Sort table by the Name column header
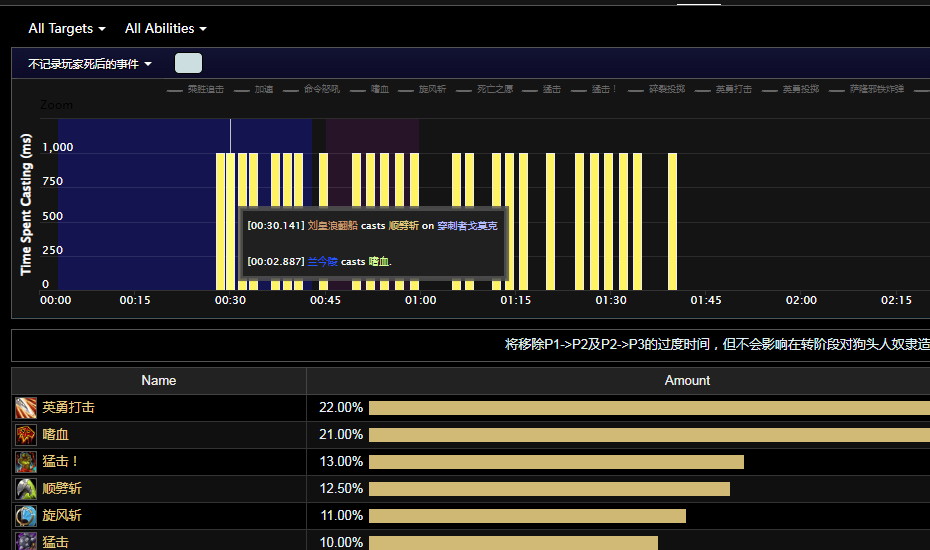 click(x=159, y=380)
